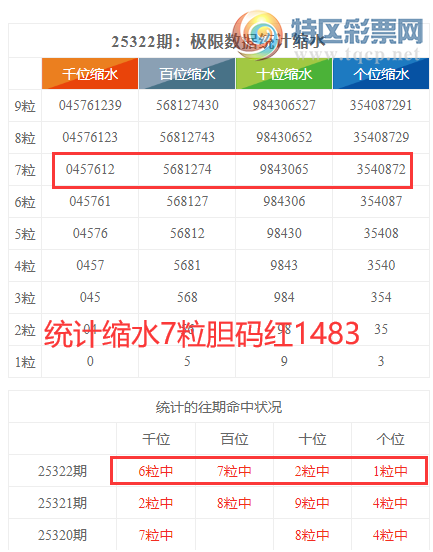Click the 7粒 row label
The image size is (433, 552).
tap(25, 170)
